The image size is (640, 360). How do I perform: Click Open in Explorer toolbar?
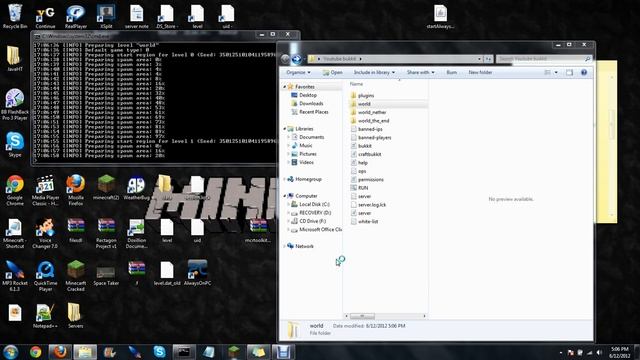coord(333,72)
